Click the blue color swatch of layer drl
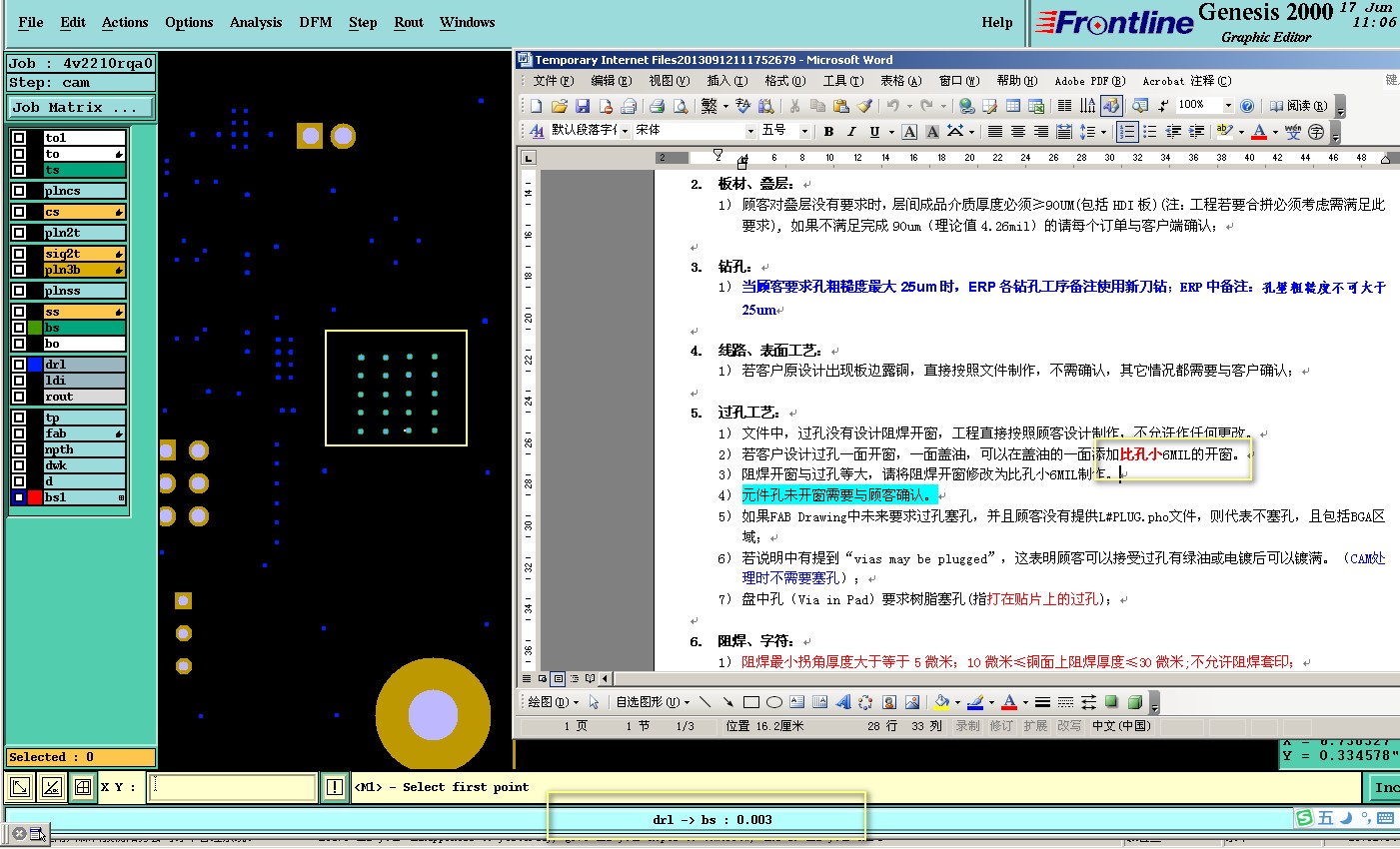Screen dimensions: 1400x849 [35, 365]
